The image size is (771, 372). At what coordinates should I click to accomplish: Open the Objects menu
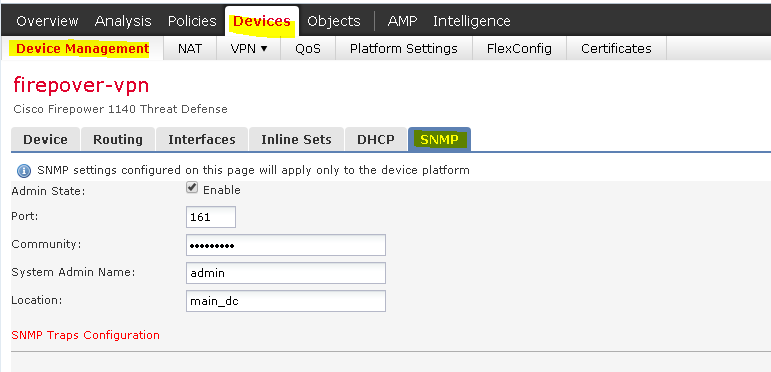click(x=333, y=21)
